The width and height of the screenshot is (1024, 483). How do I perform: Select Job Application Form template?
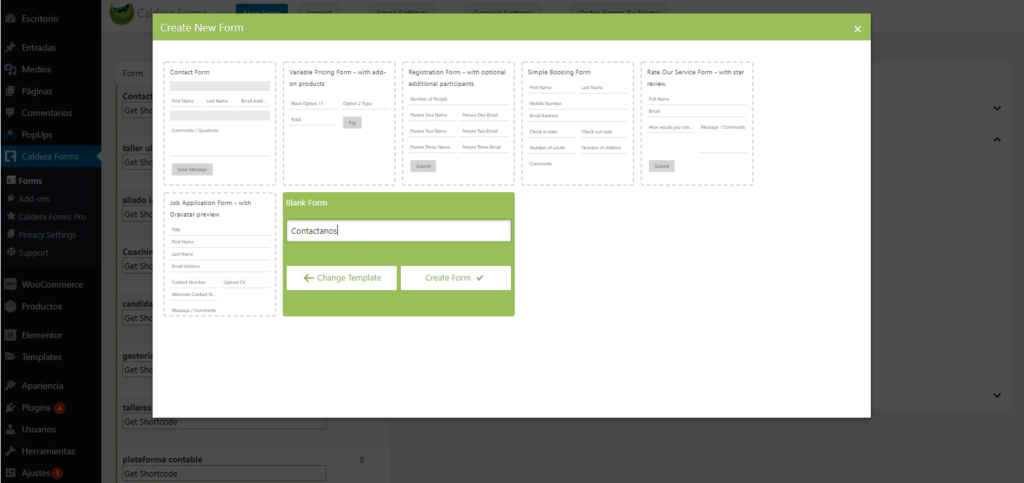coord(220,255)
